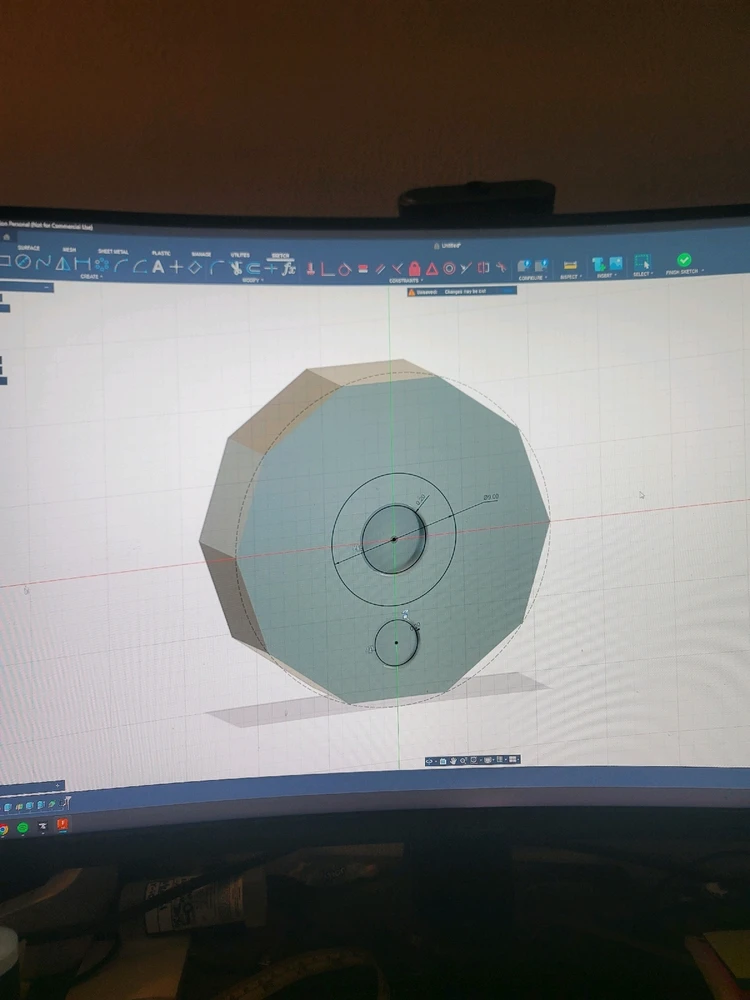
Task: Click the Finish Sketch green checkmark
Action: (684, 260)
